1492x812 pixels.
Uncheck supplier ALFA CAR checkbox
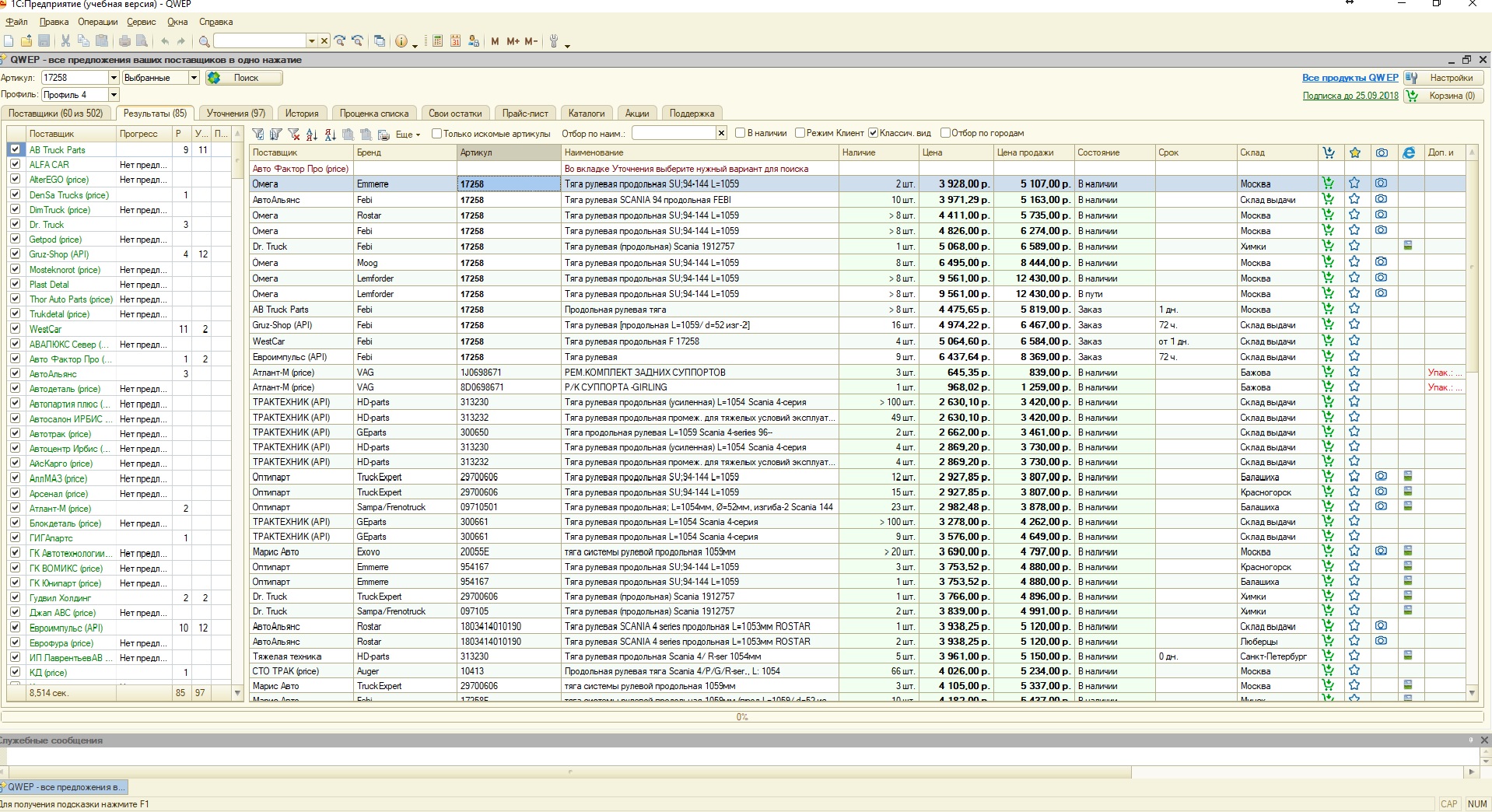click(15, 164)
